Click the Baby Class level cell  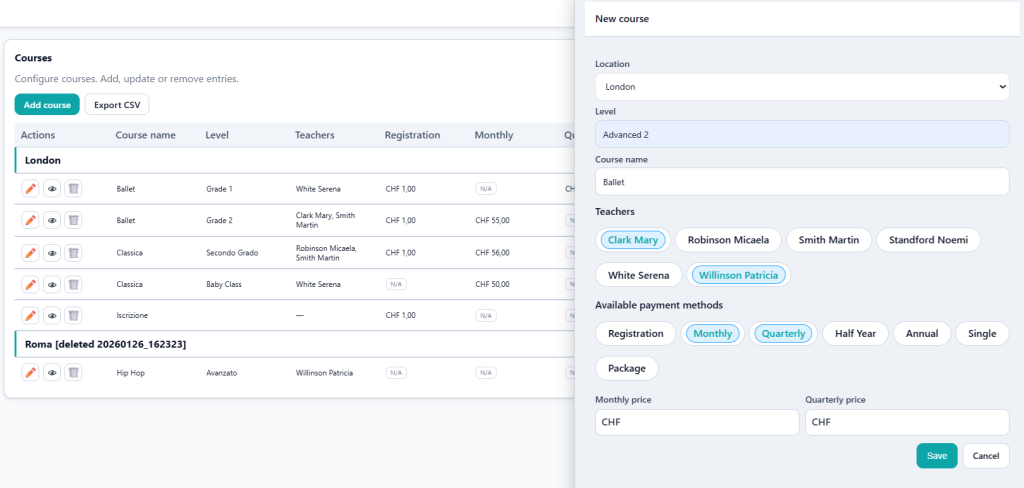[x=225, y=284]
